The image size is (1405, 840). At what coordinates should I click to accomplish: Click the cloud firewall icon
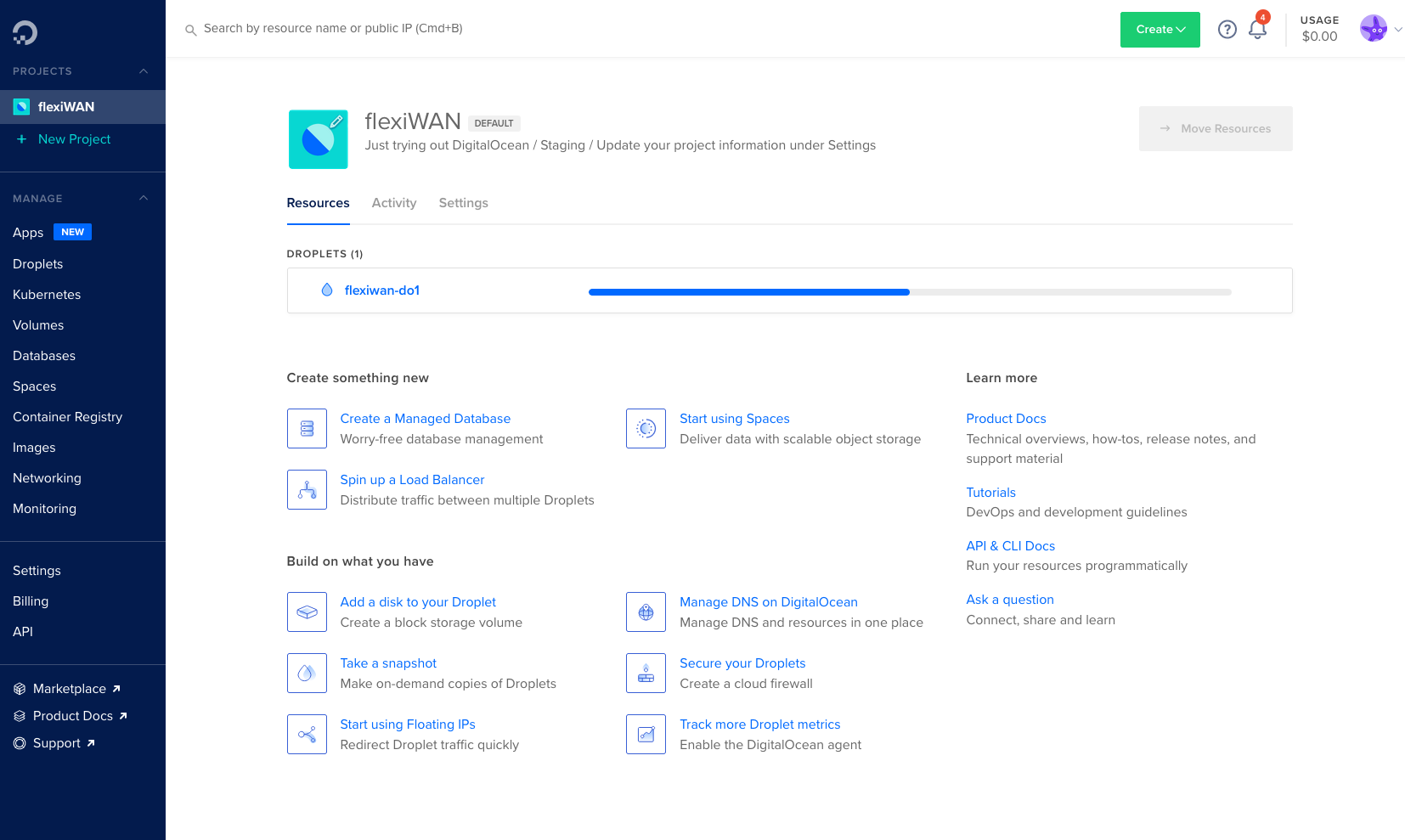(x=646, y=674)
